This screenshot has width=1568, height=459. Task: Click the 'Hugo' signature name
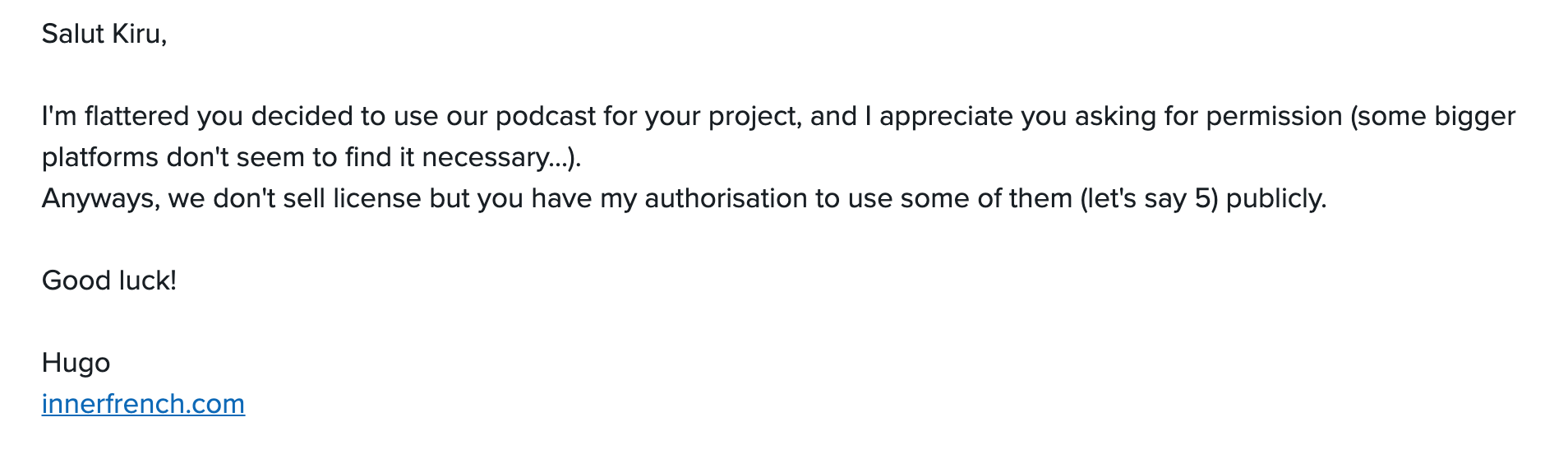click(x=76, y=363)
